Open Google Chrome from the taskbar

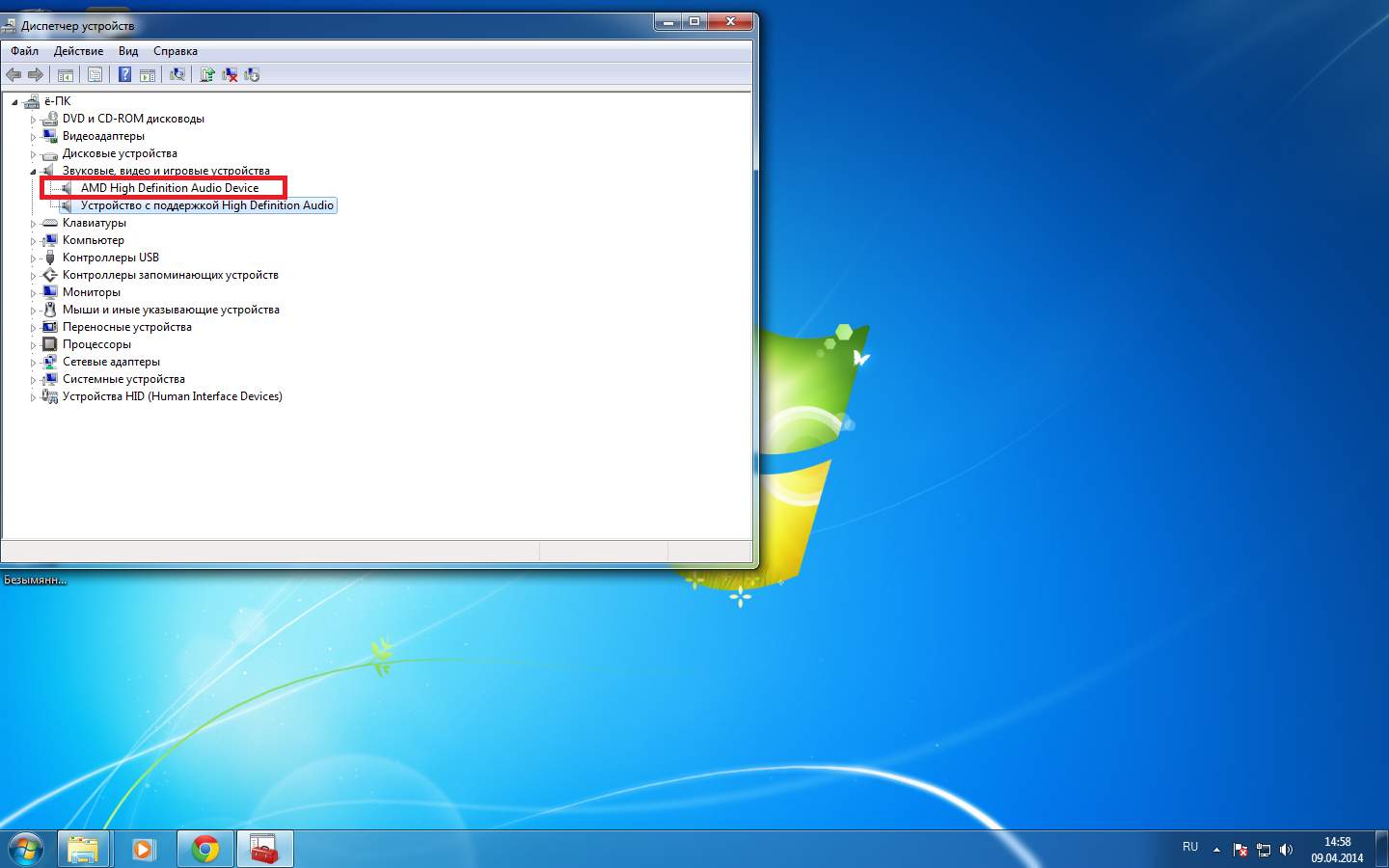click(x=204, y=849)
